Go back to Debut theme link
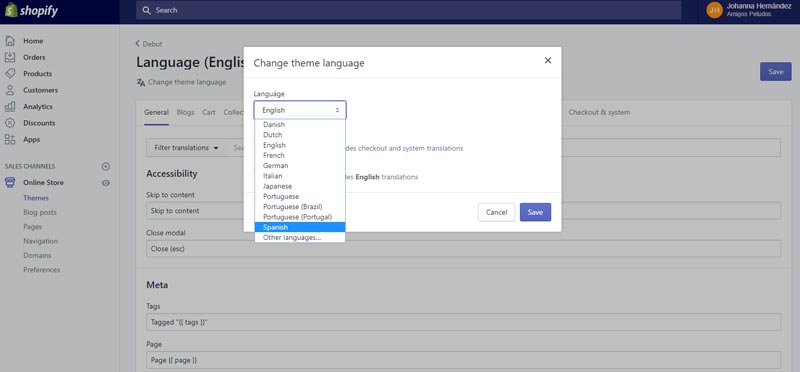 click(149, 44)
